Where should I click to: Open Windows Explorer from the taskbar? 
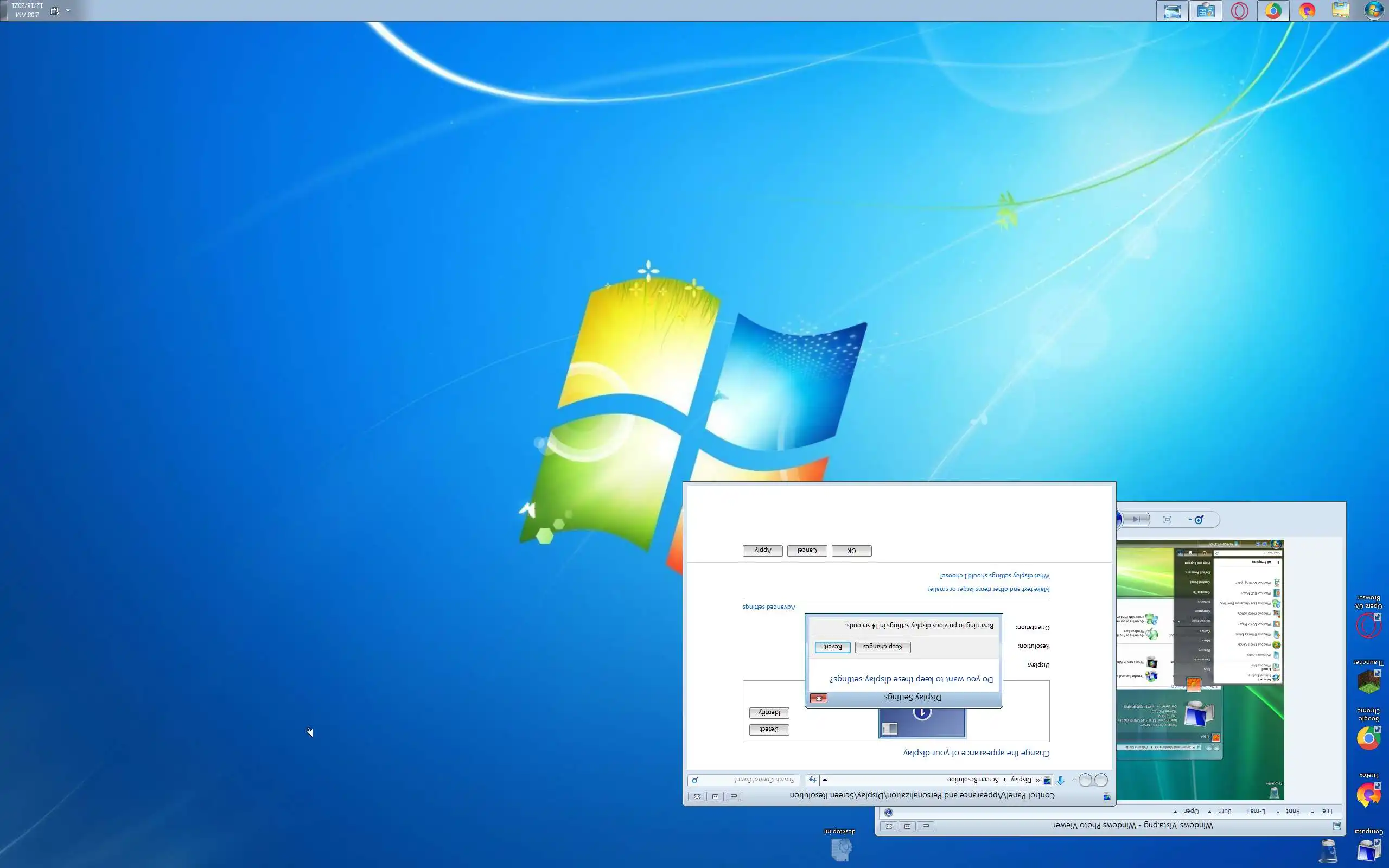click(x=1340, y=11)
